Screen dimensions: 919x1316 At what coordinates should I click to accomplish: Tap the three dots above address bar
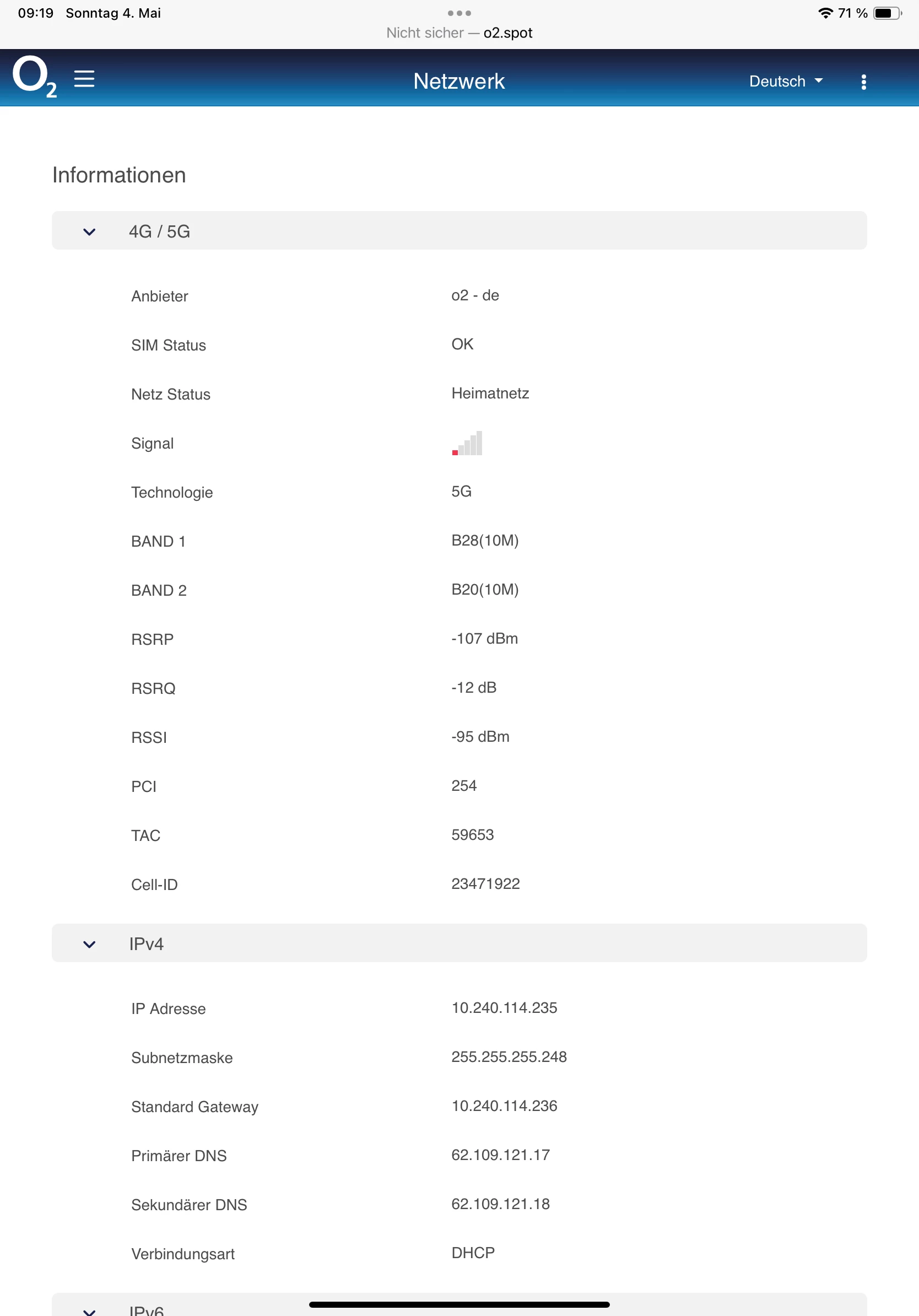pos(459,13)
